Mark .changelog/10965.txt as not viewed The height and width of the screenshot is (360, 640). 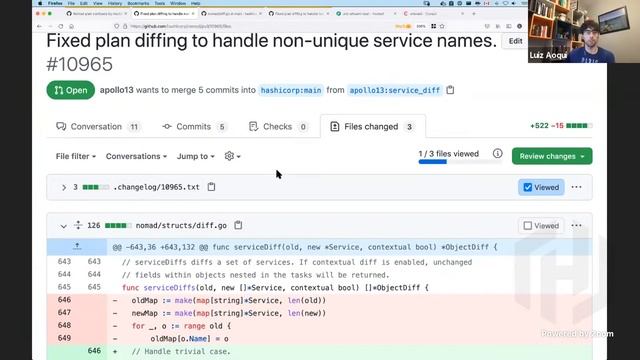(541, 187)
